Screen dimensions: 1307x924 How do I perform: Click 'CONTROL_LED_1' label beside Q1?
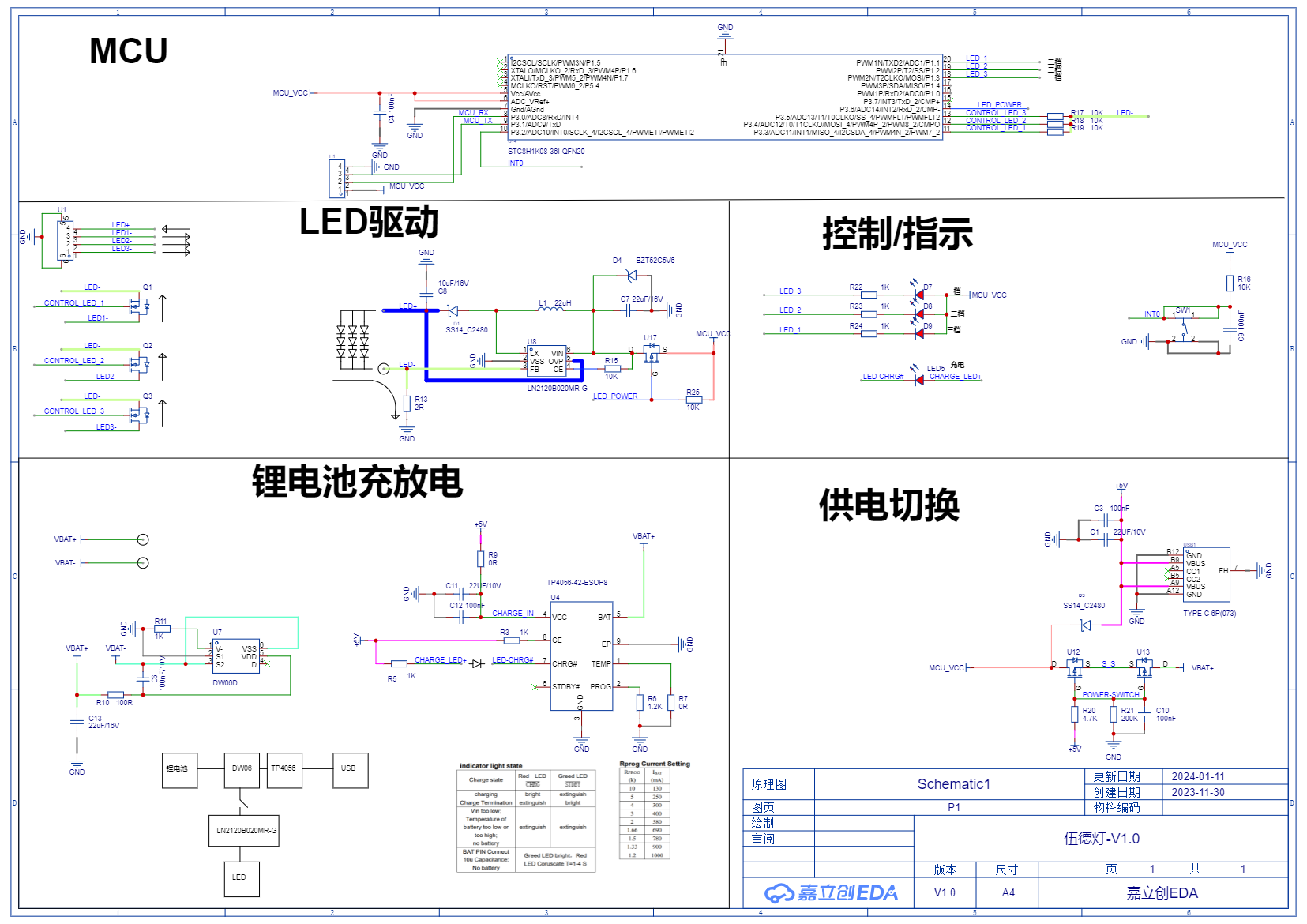[73, 303]
